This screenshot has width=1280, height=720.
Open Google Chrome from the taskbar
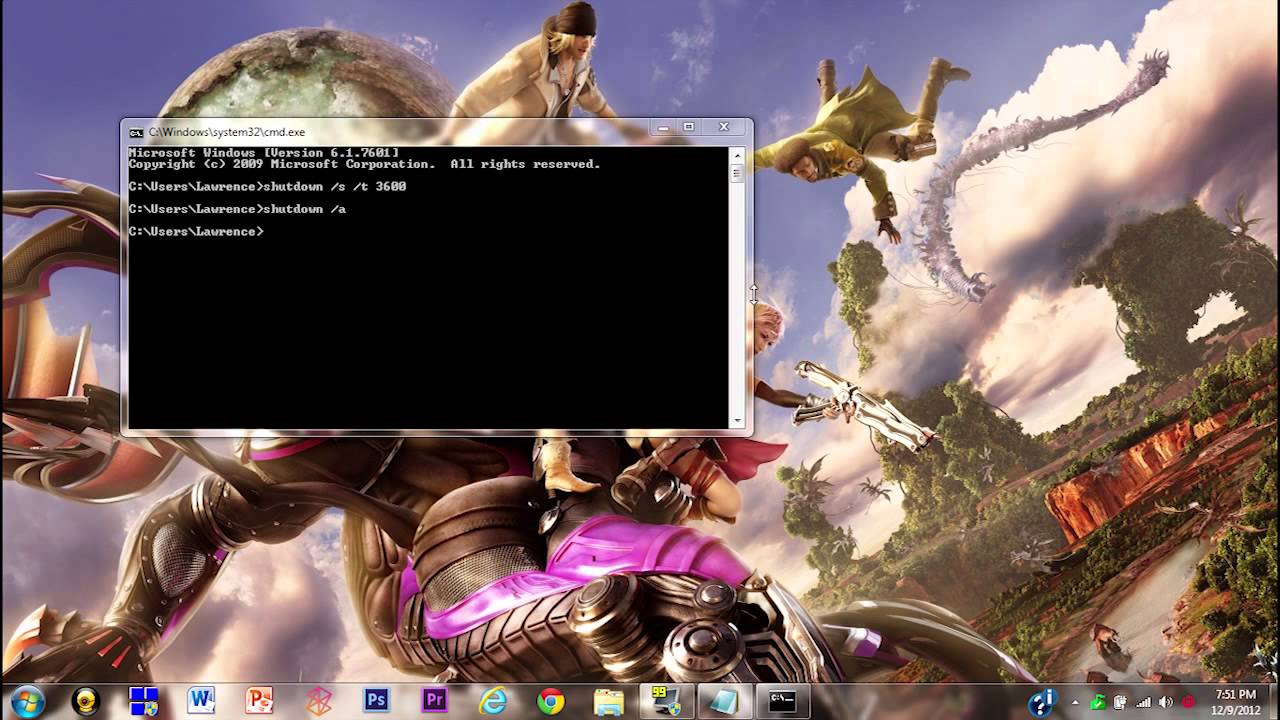click(550, 701)
